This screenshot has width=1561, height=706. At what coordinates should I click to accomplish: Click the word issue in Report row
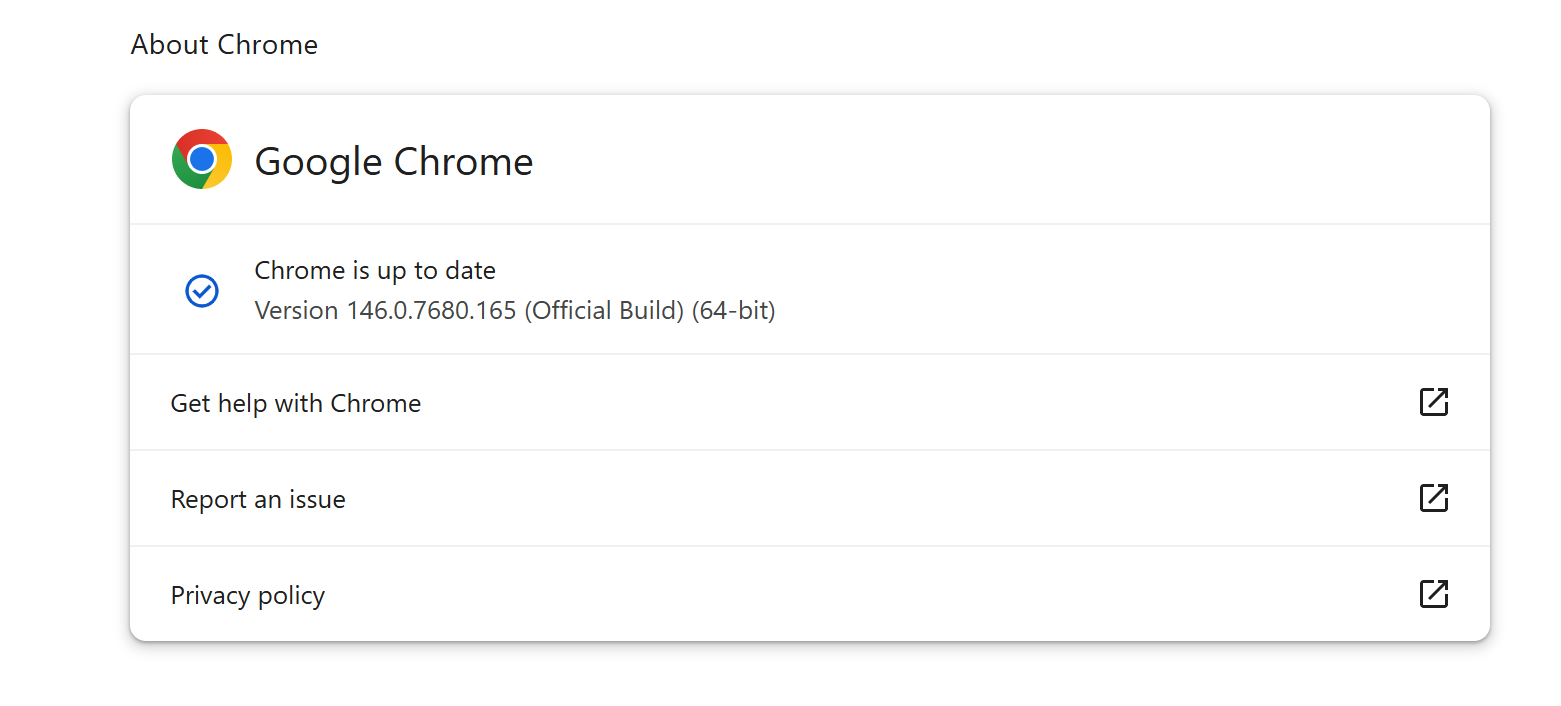[x=319, y=499]
